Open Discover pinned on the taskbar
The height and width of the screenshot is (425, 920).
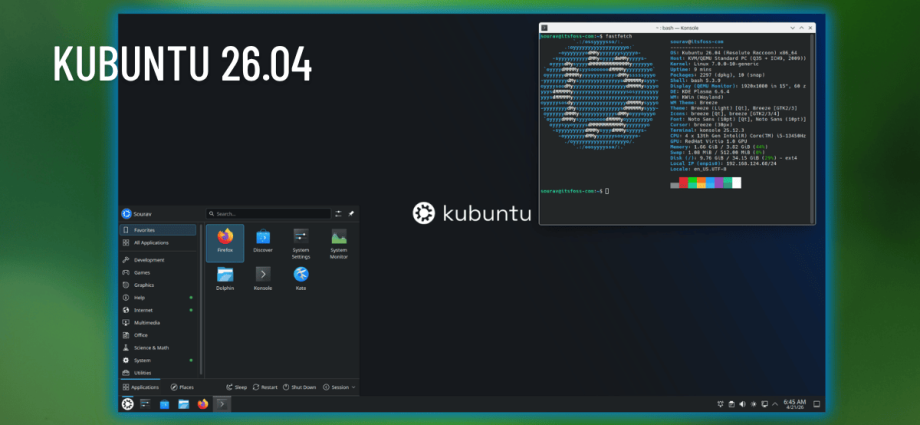coord(165,404)
